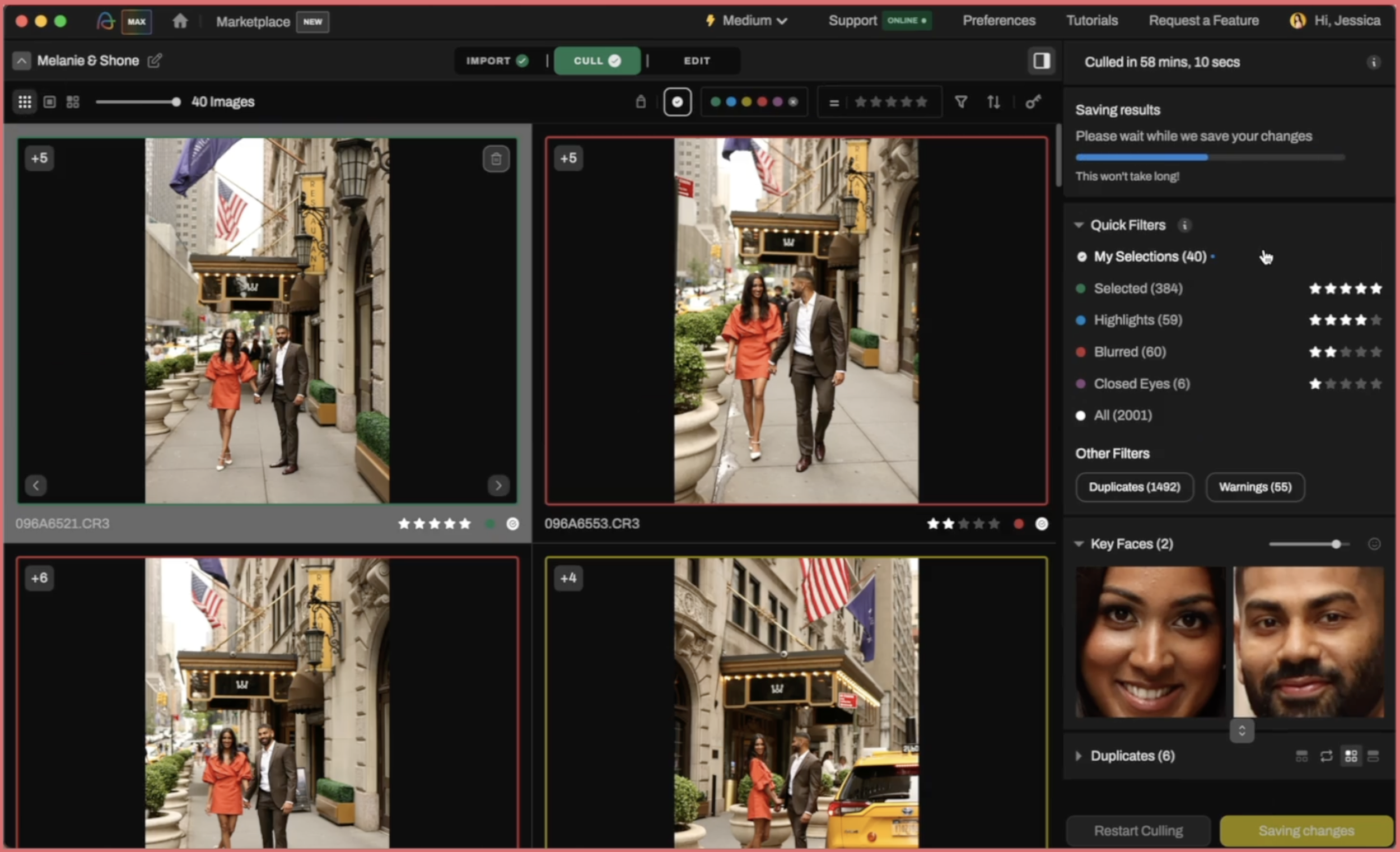Click the Warnings (55) filter button

coord(1254,487)
